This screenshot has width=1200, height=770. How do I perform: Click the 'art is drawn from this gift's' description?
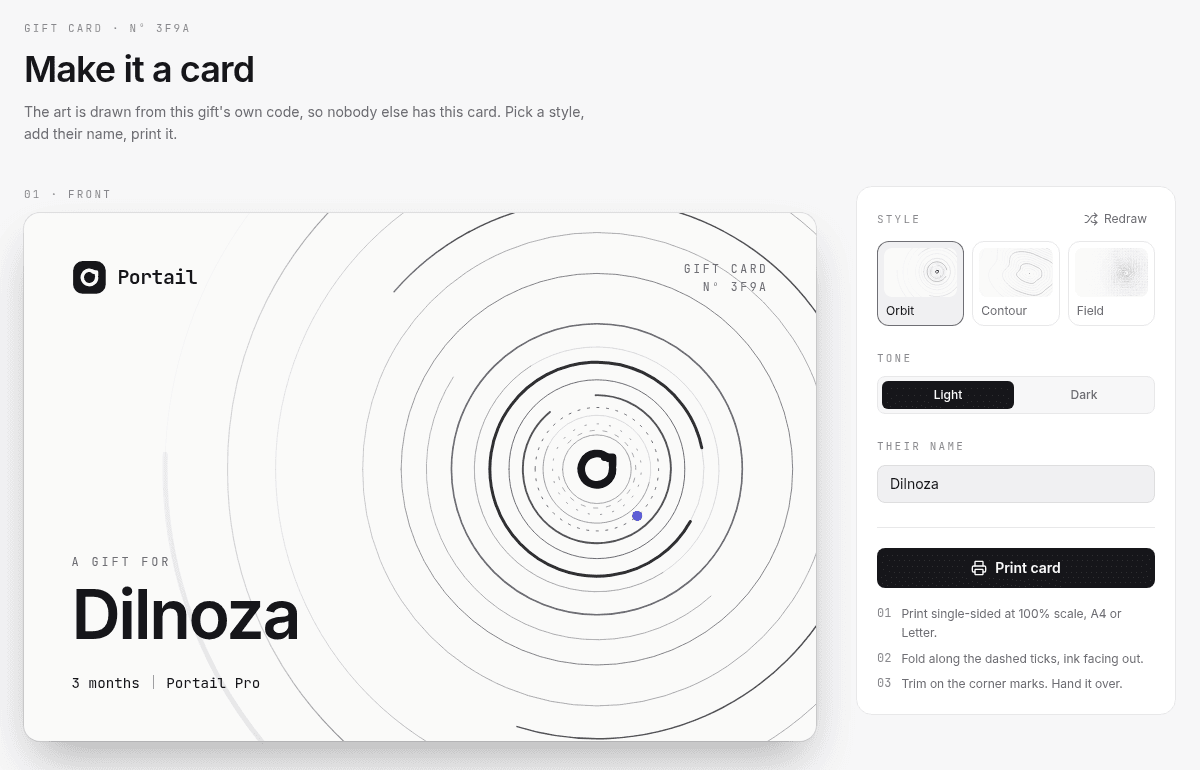pos(304,123)
